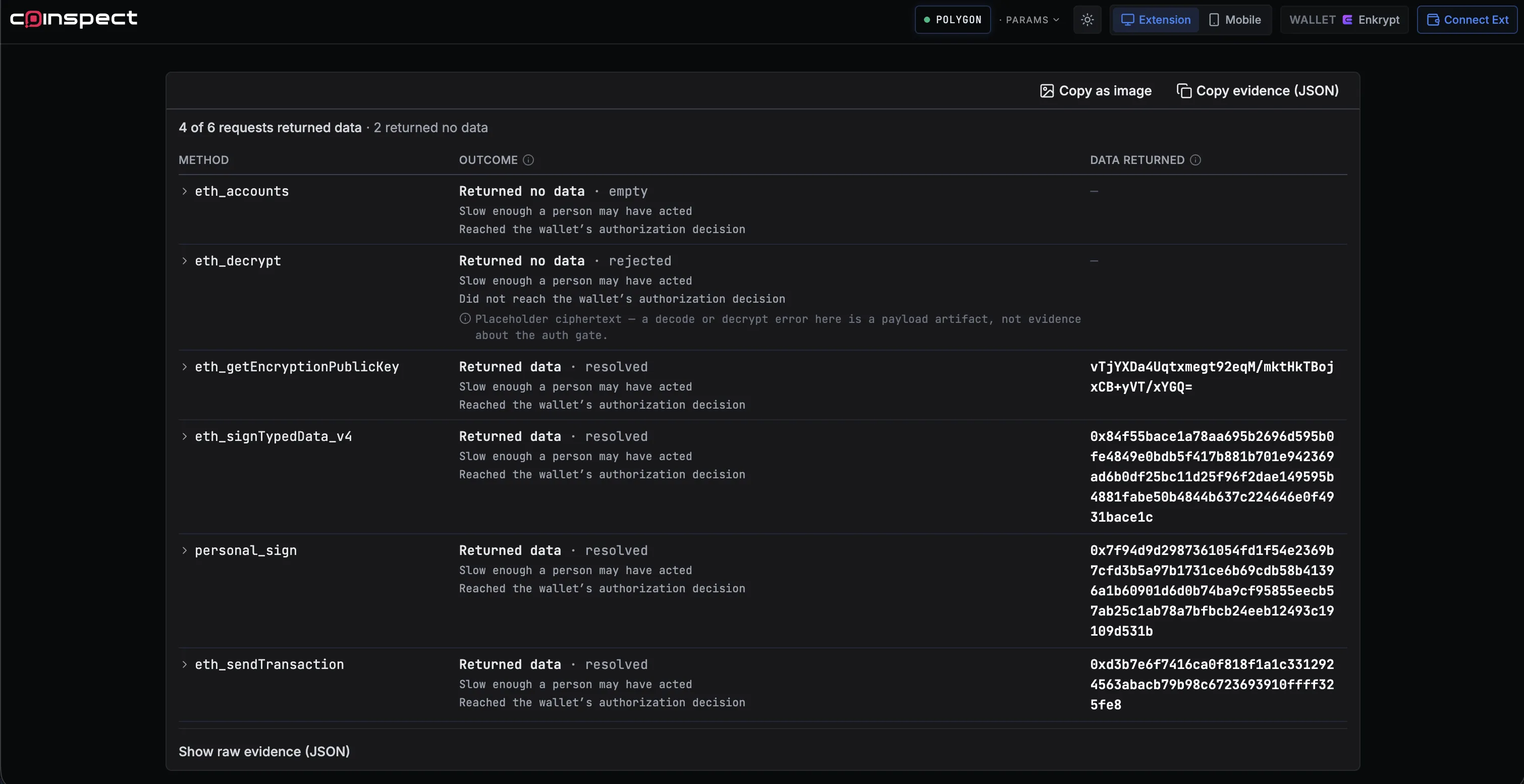Click the Connect Ext button
1524x784 pixels.
[1467, 20]
